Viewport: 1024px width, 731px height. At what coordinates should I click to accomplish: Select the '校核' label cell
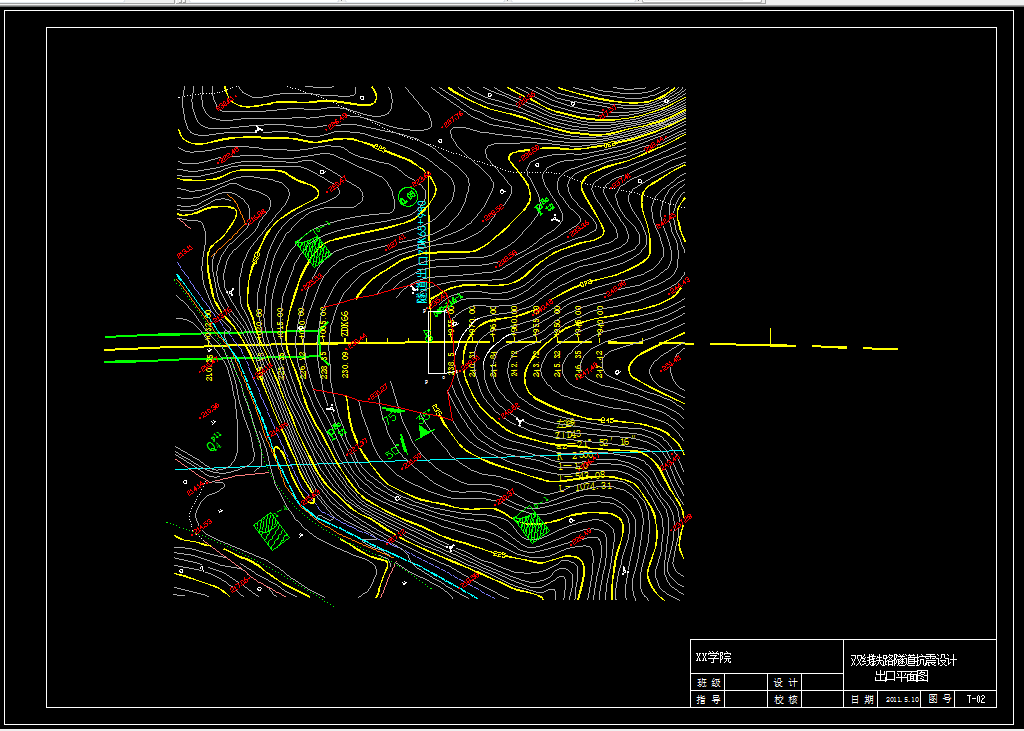click(x=786, y=700)
